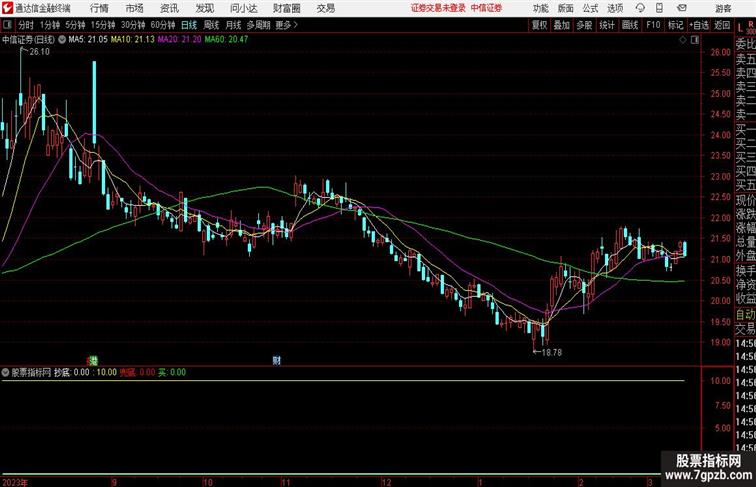Open the 选项 menu

click(615, 8)
